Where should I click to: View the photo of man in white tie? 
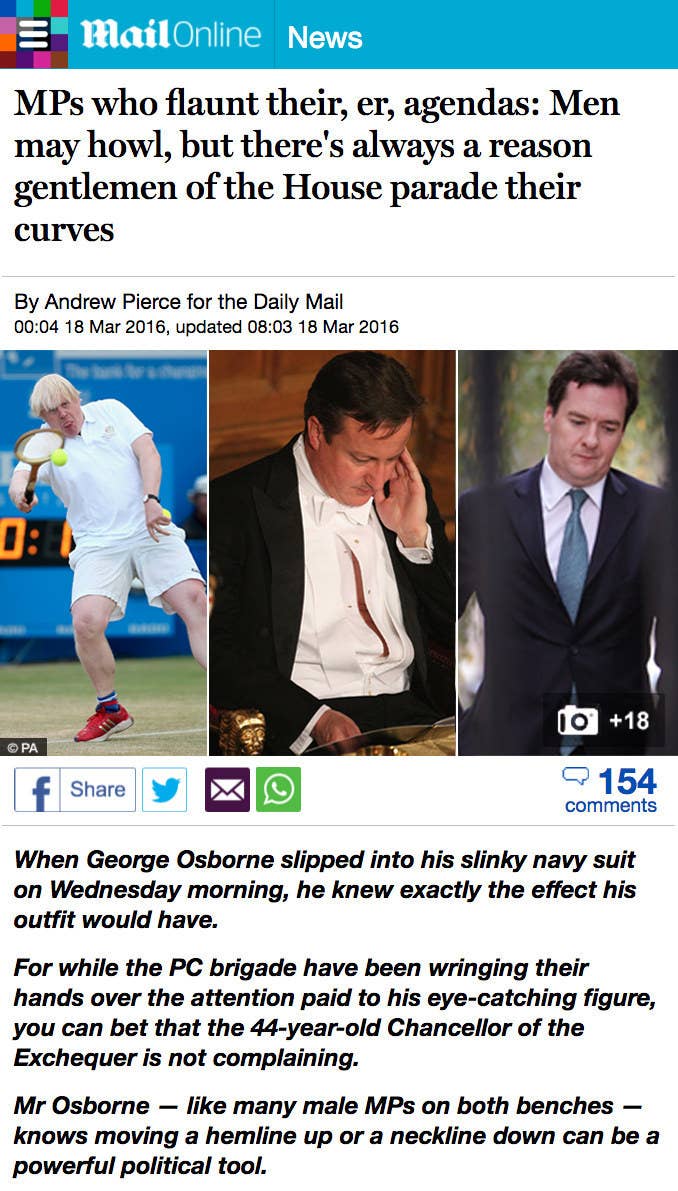(333, 553)
